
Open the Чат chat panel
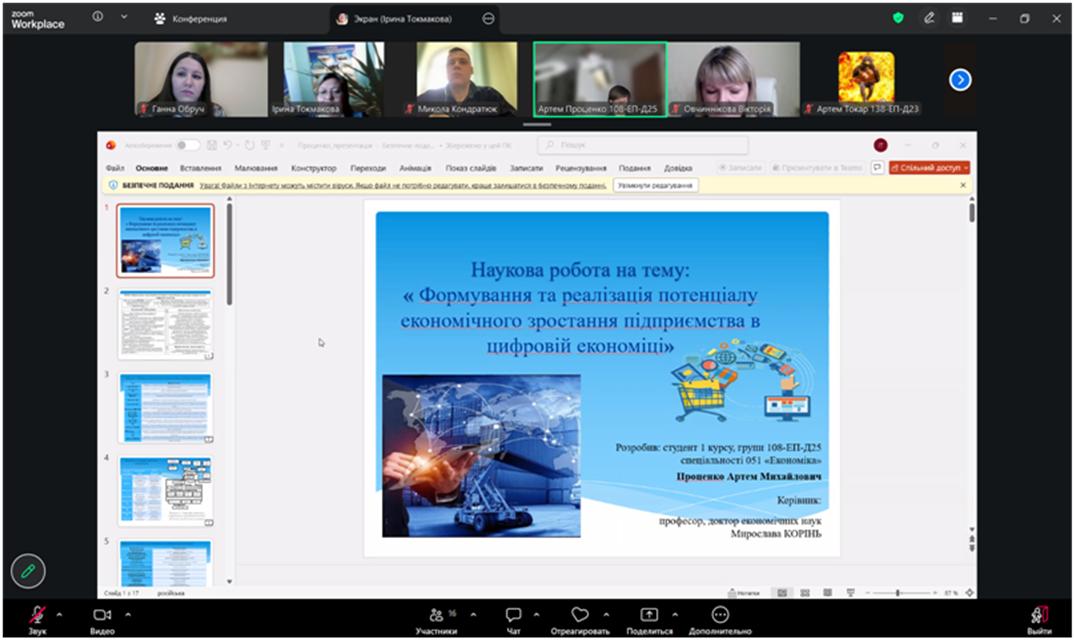coord(513,614)
